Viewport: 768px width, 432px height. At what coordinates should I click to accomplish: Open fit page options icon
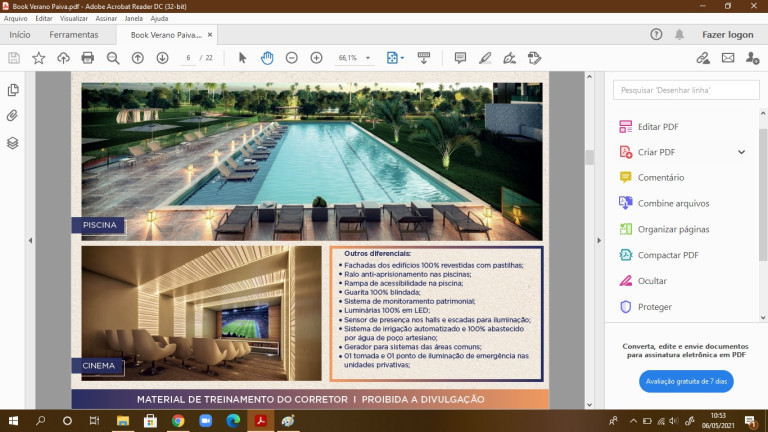pos(395,58)
